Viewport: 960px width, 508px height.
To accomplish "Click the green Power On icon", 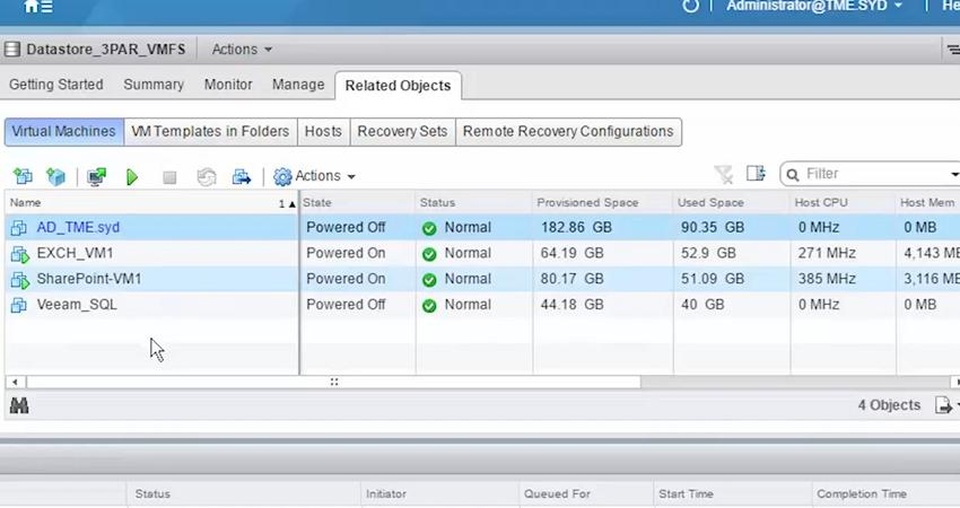I will pyautogui.click(x=132, y=177).
